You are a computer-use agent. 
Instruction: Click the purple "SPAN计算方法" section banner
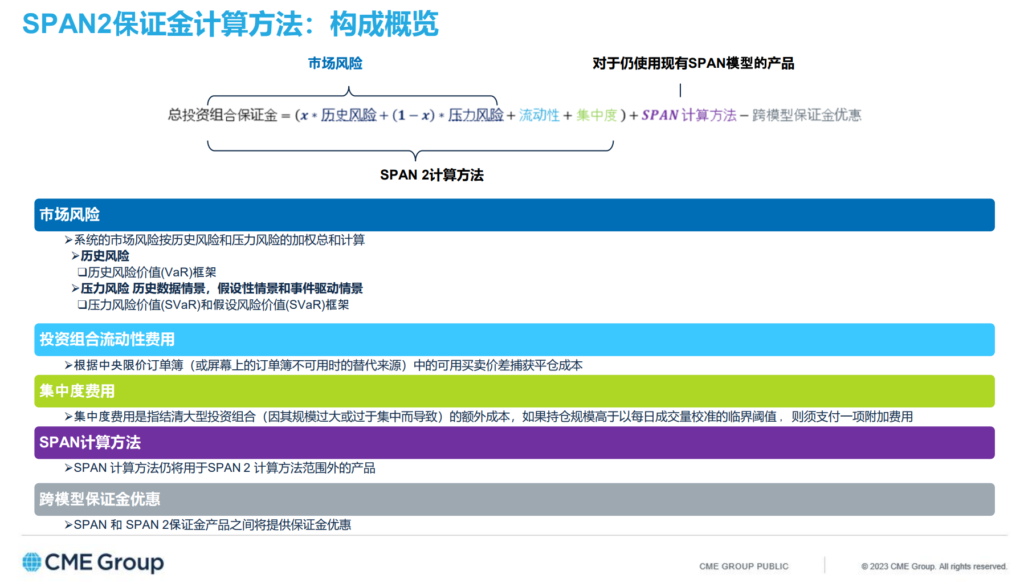click(x=515, y=443)
